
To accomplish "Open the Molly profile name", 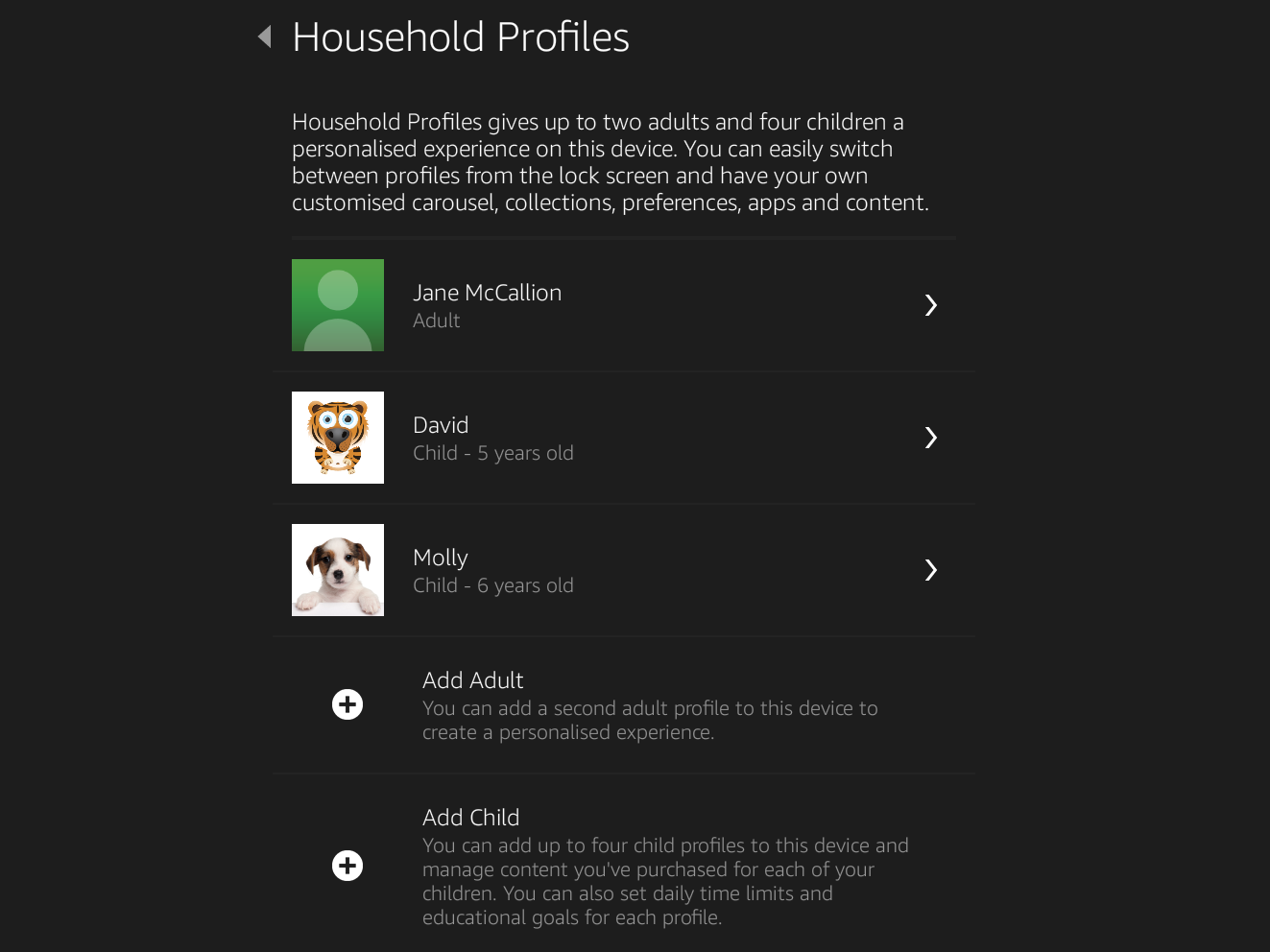I will click(x=441, y=558).
